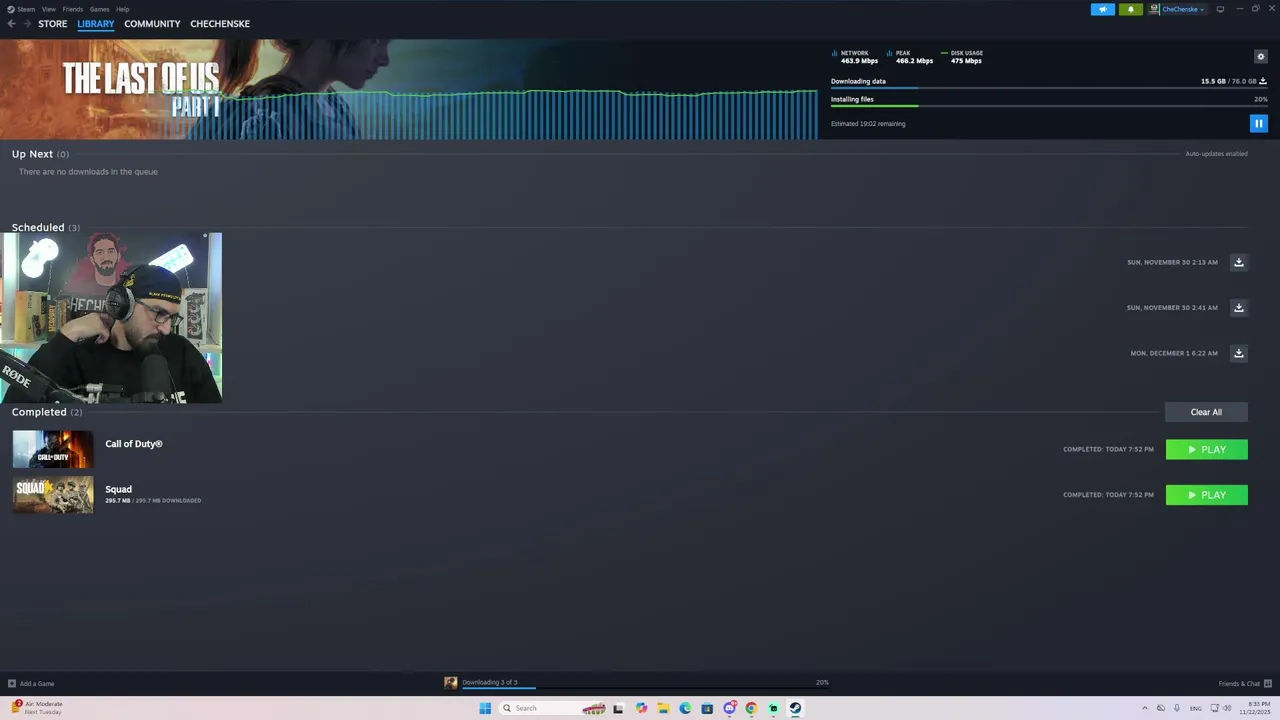The height and width of the screenshot is (720, 1280).
Task: Select the Completed section heading
Action: pyautogui.click(x=39, y=412)
